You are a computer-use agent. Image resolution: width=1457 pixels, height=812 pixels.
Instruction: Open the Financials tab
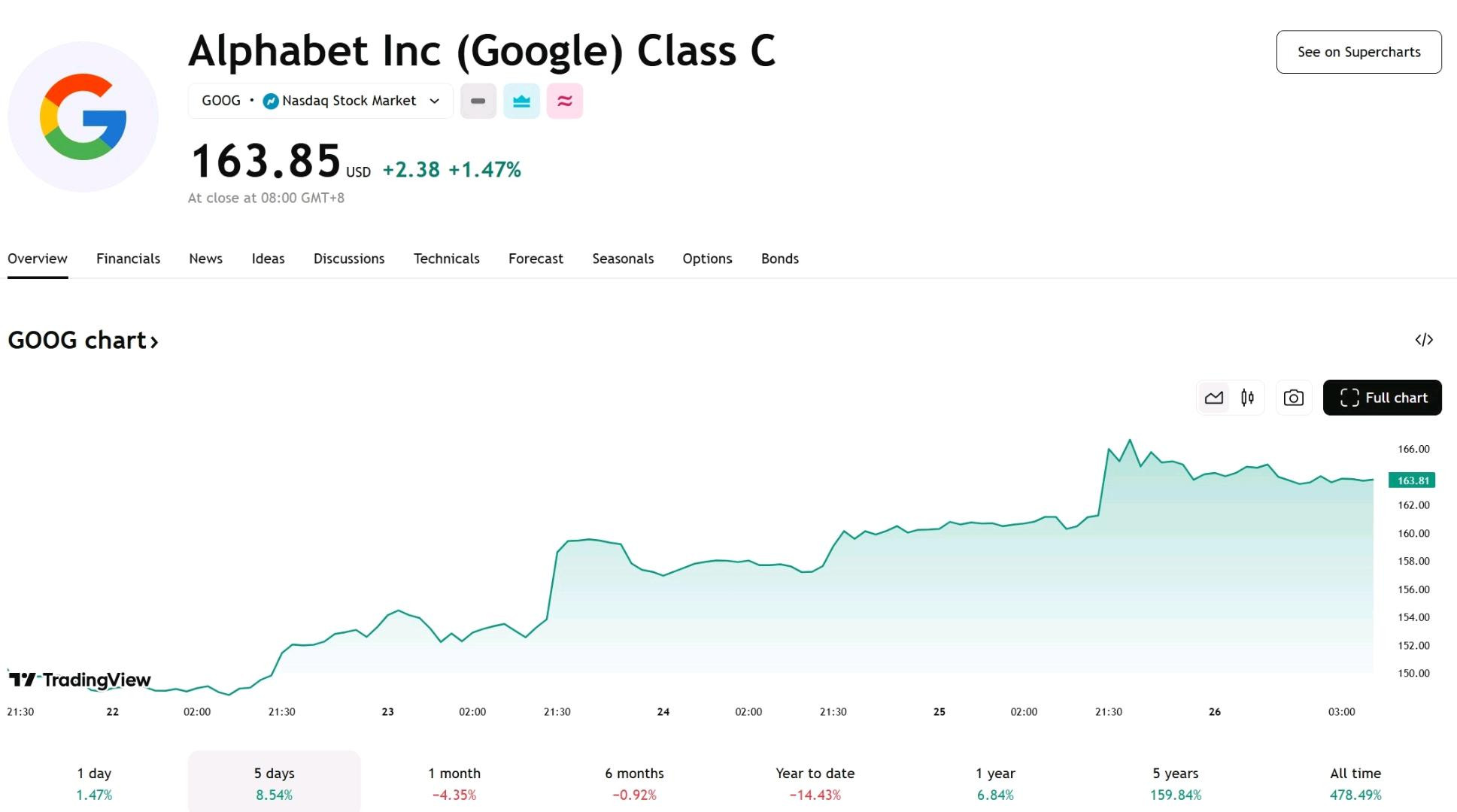click(x=128, y=259)
